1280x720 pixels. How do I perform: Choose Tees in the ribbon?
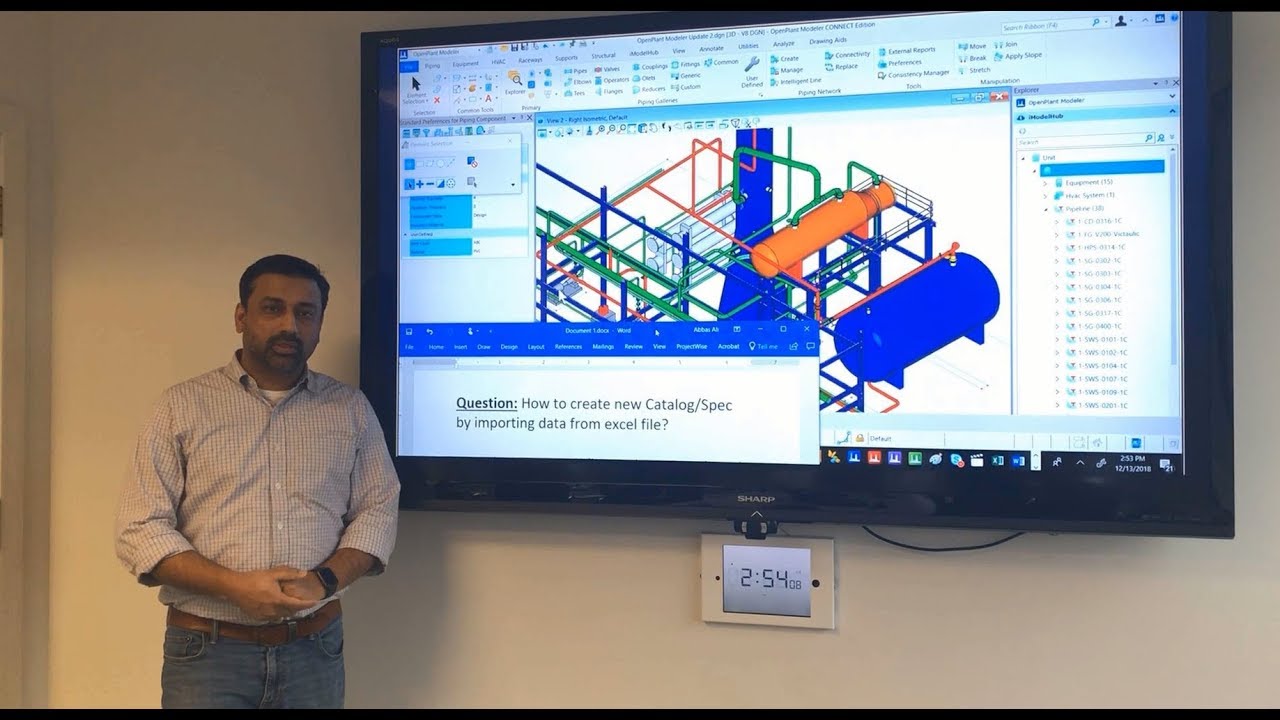(x=574, y=93)
